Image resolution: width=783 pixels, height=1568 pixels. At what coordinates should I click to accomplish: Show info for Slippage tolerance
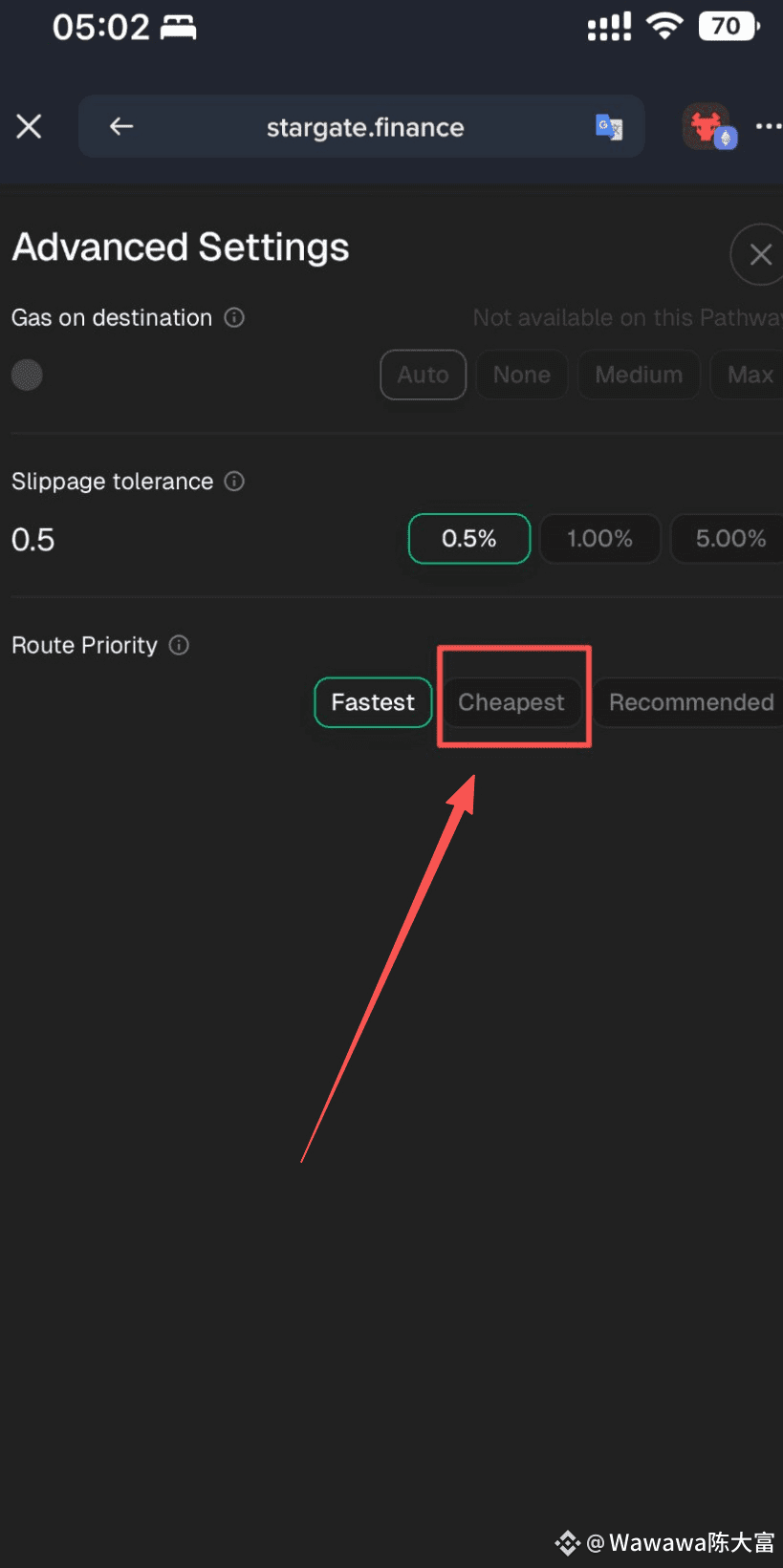click(x=234, y=481)
